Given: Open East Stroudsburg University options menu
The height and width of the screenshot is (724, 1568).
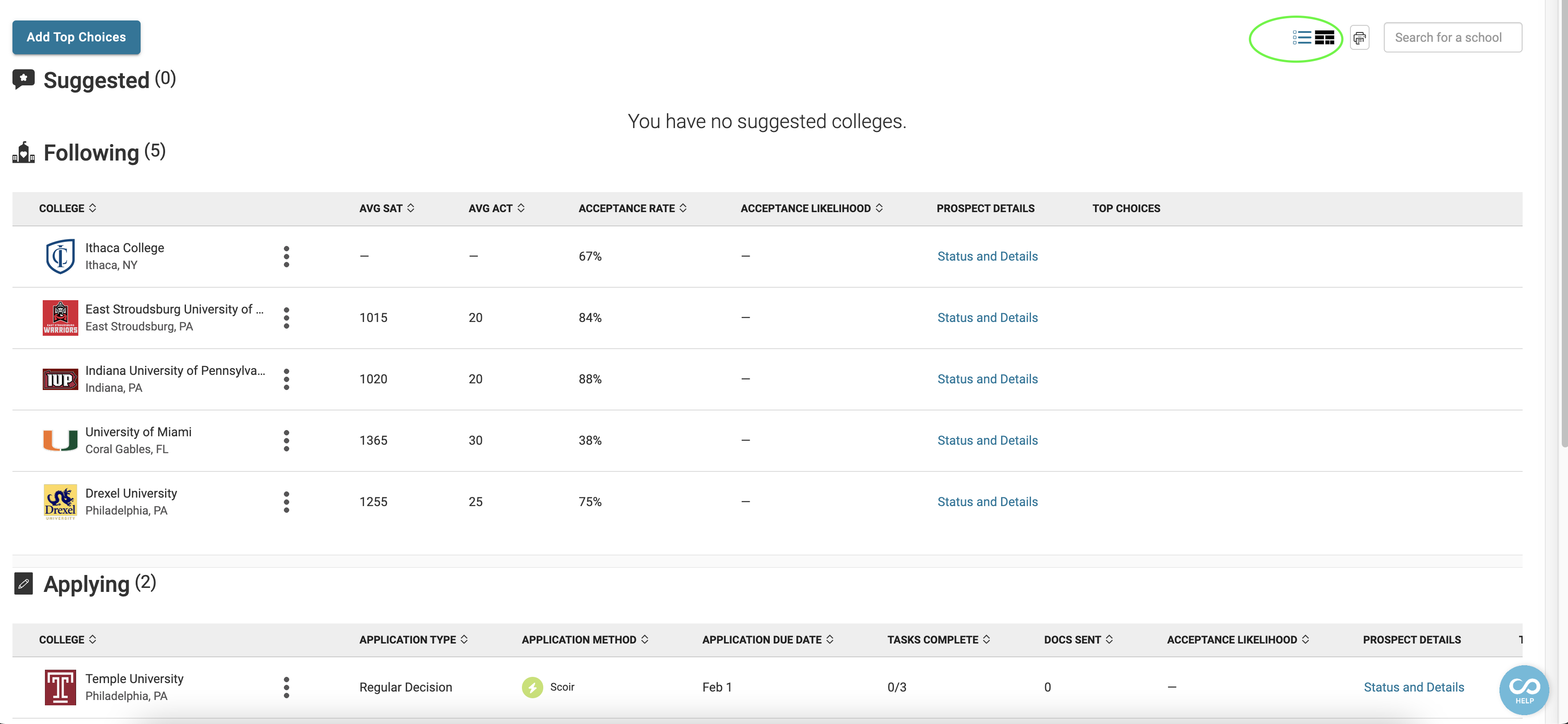Looking at the screenshot, I should tap(286, 318).
